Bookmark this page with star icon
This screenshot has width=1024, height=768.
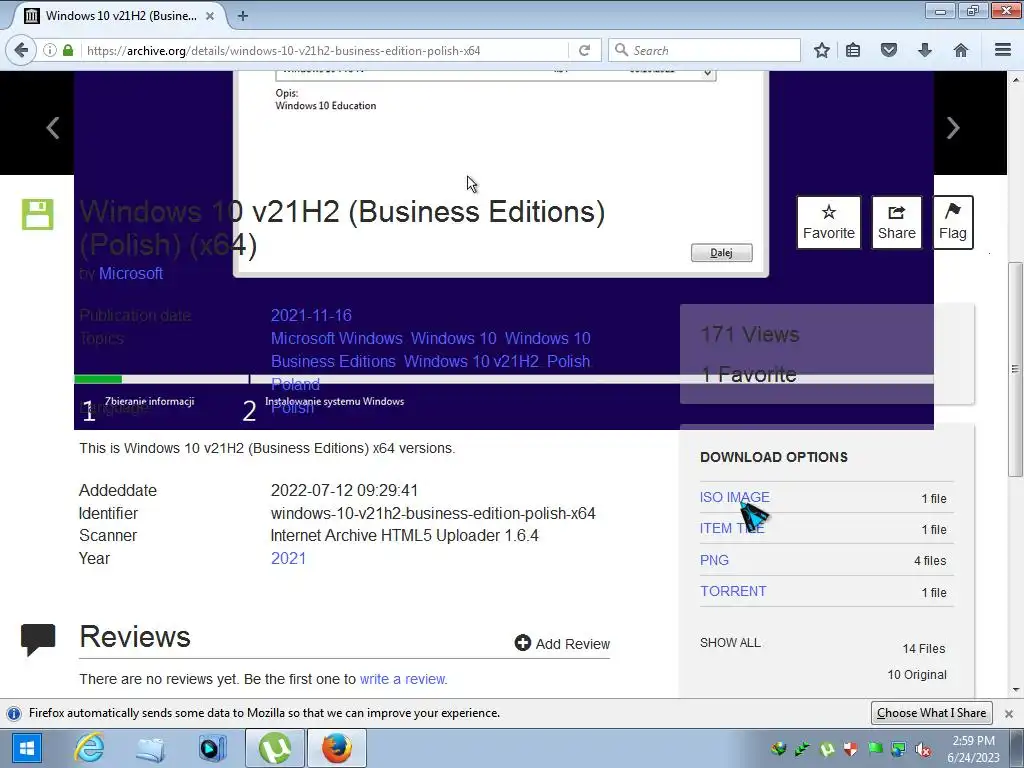coord(822,50)
